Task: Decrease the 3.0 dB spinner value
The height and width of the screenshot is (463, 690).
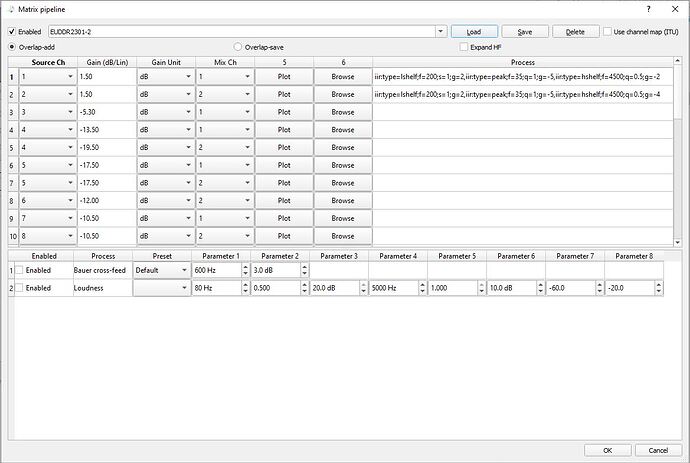Action: (305, 274)
